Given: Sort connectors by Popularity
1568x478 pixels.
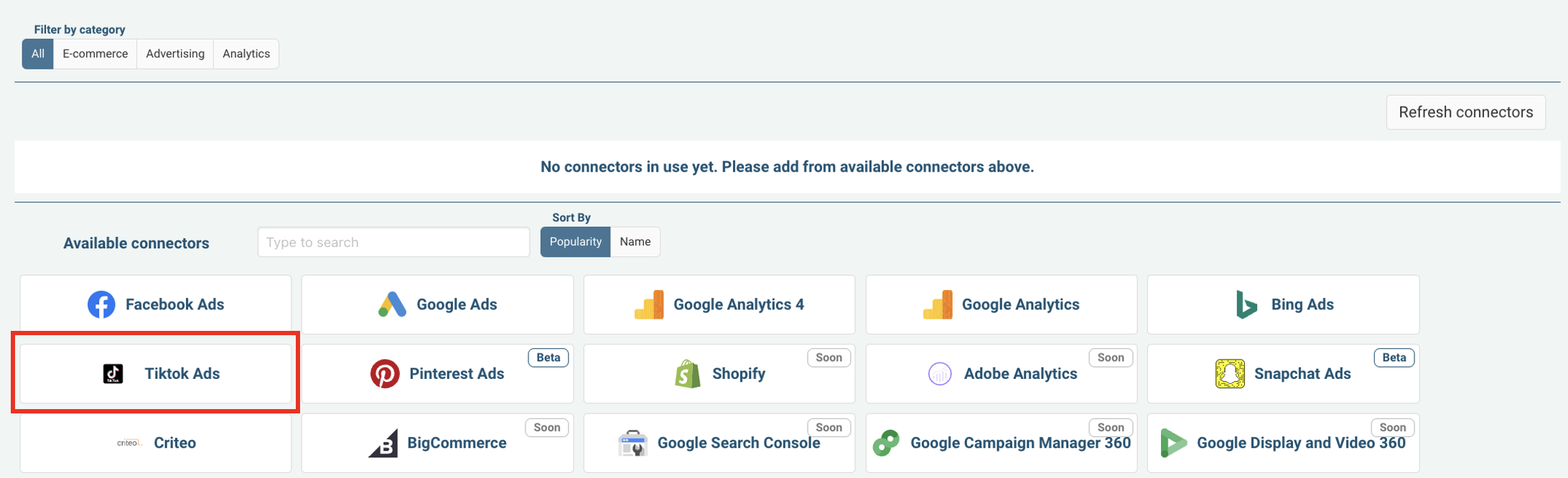Looking at the screenshot, I should [575, 242].
